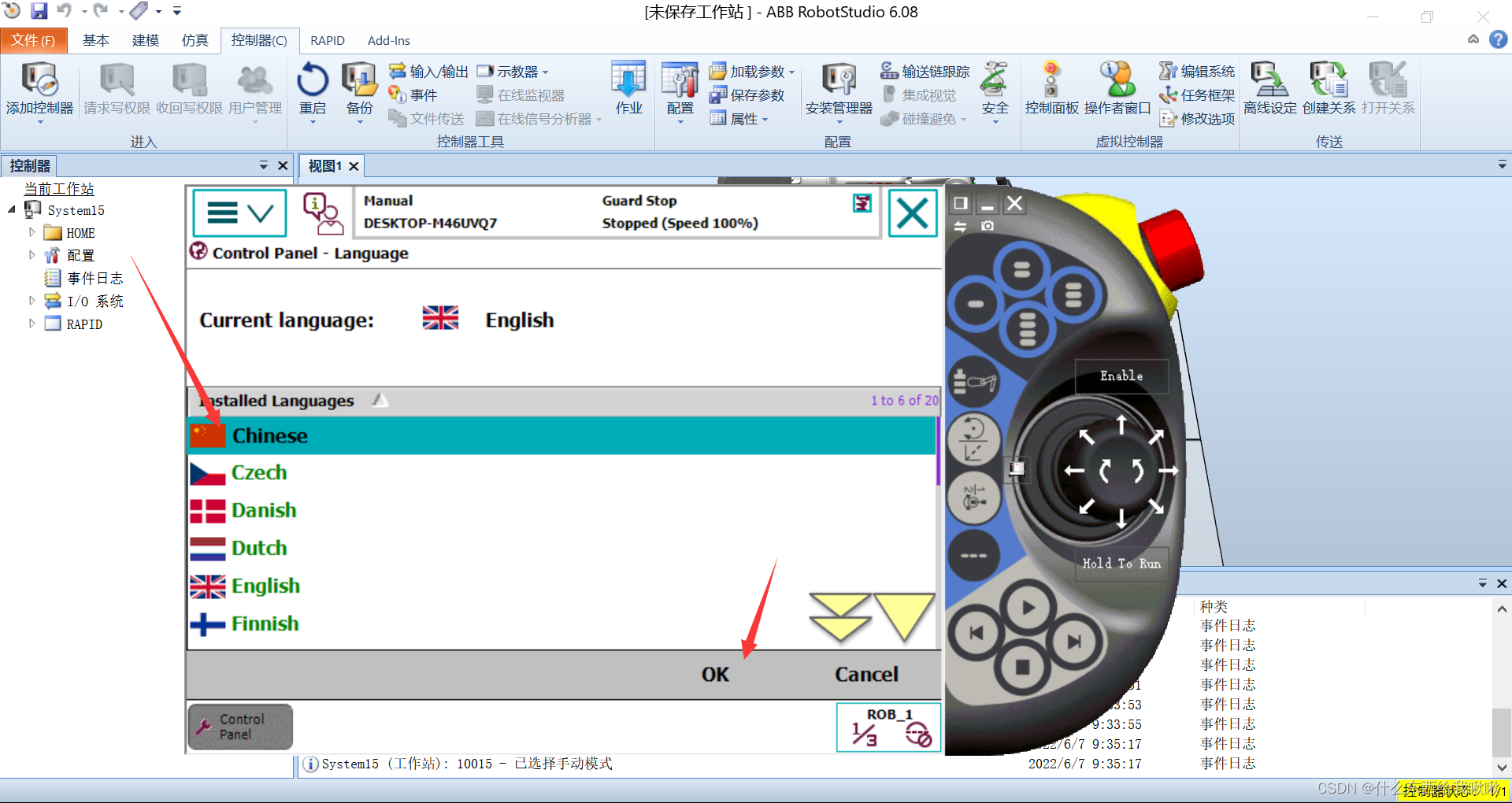Click the Events (事件) icon
The height and width of the screenshot is (803, 1512).
click(413, 95)
